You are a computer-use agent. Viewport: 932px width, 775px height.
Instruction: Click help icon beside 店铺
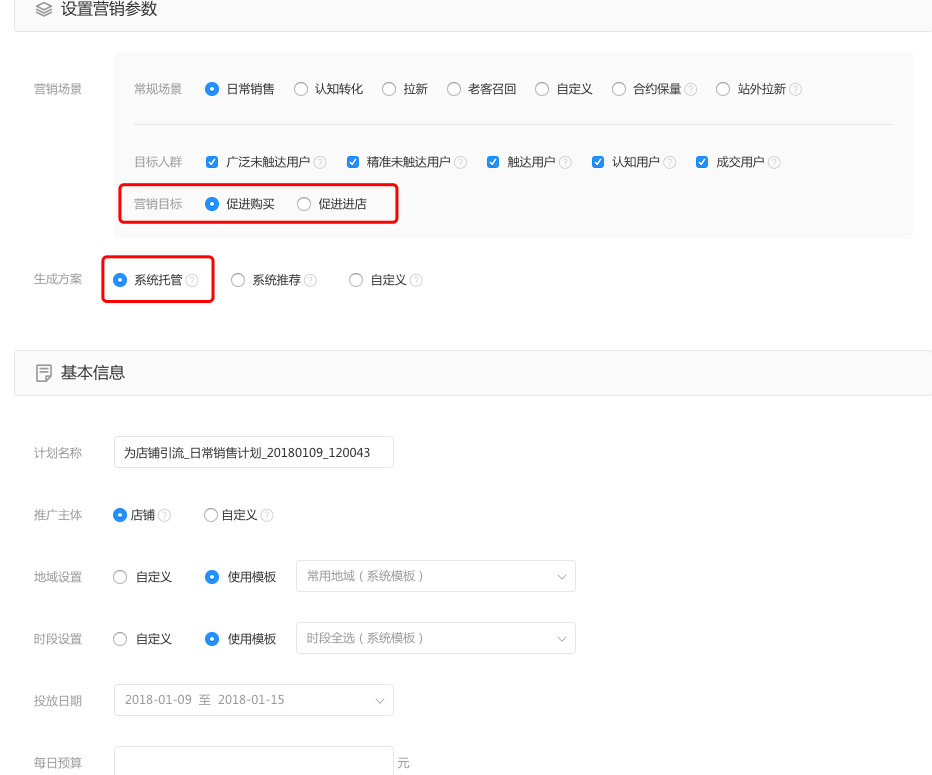[x=165, y=515]
